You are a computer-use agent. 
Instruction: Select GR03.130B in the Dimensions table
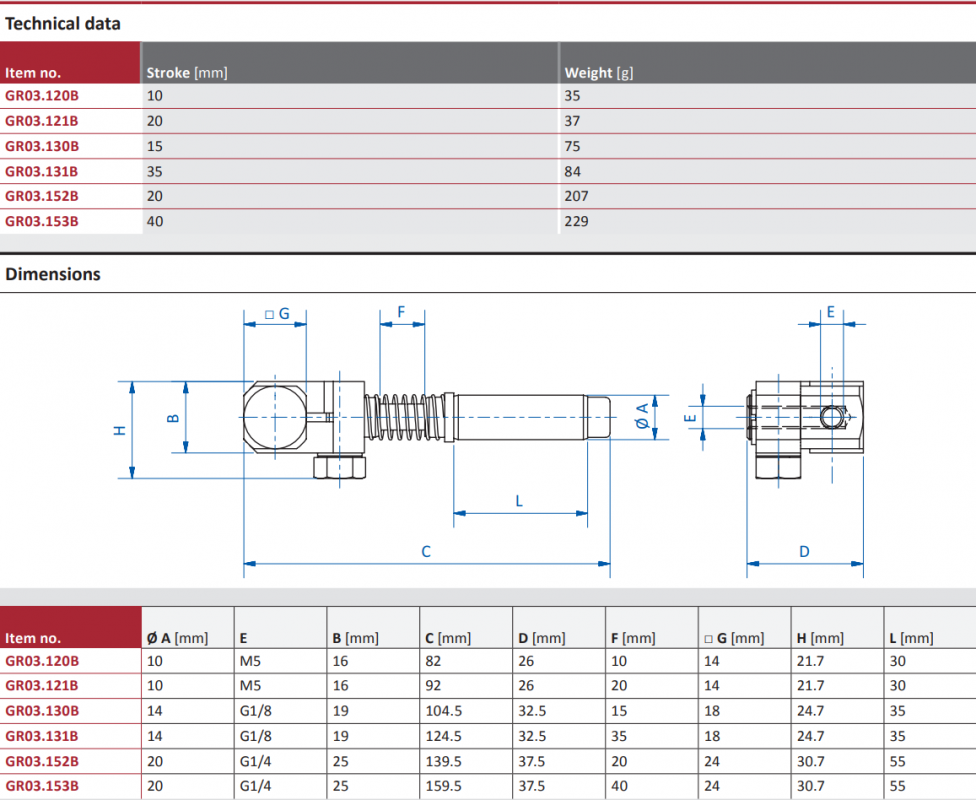click(42, 711)
